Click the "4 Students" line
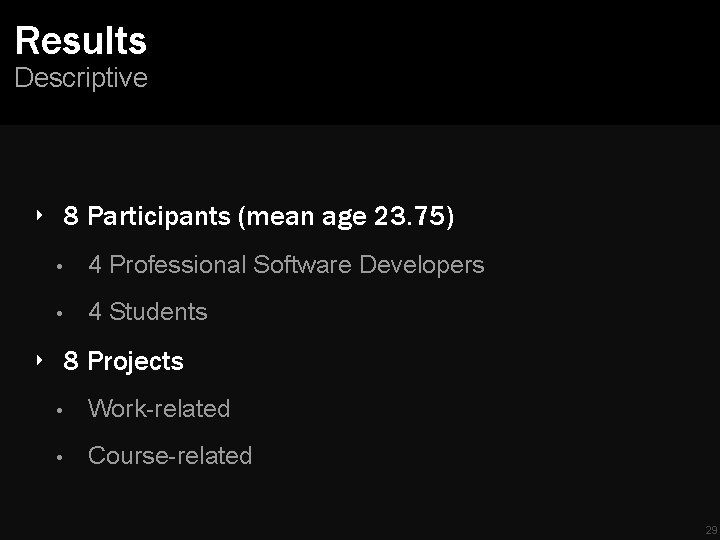720x540 pixels. click(148, 312)
